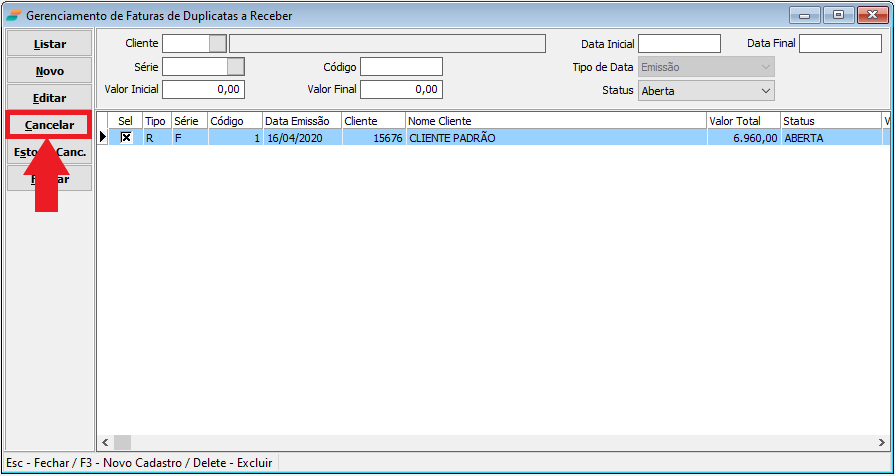This screenshot has width=895, height=476.
Task: Sort by the Data Emissão column header
Action: [301, 121]
